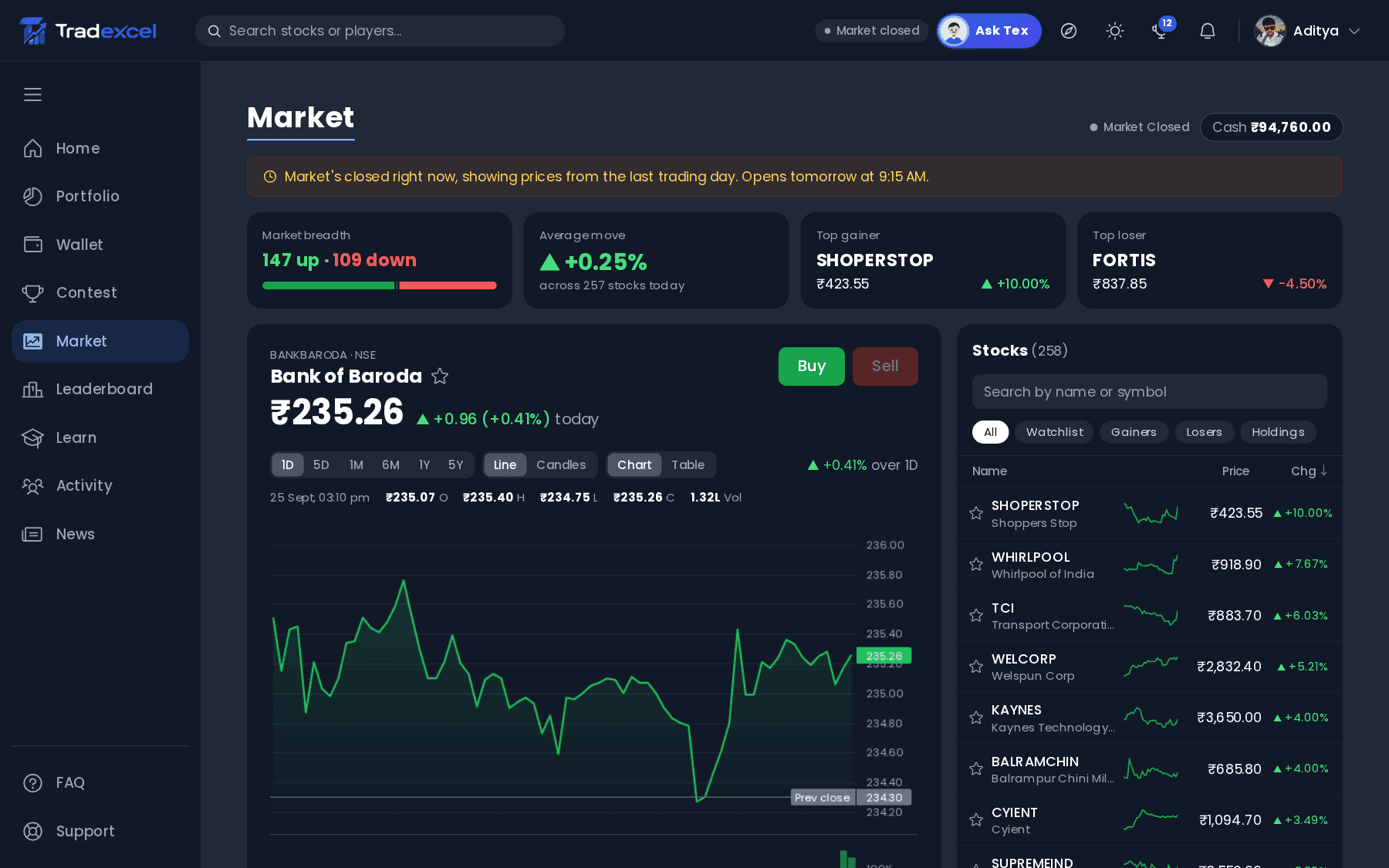This screenshot has width=1389, height=868.
Task: Open Portfolio page
Action: pyautogui.click(x=100, y=196)
